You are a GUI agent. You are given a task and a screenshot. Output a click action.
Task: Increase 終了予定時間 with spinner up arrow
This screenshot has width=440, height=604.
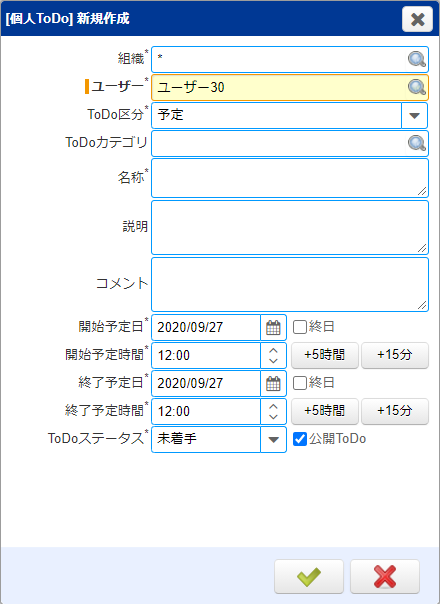pos(273,406)
